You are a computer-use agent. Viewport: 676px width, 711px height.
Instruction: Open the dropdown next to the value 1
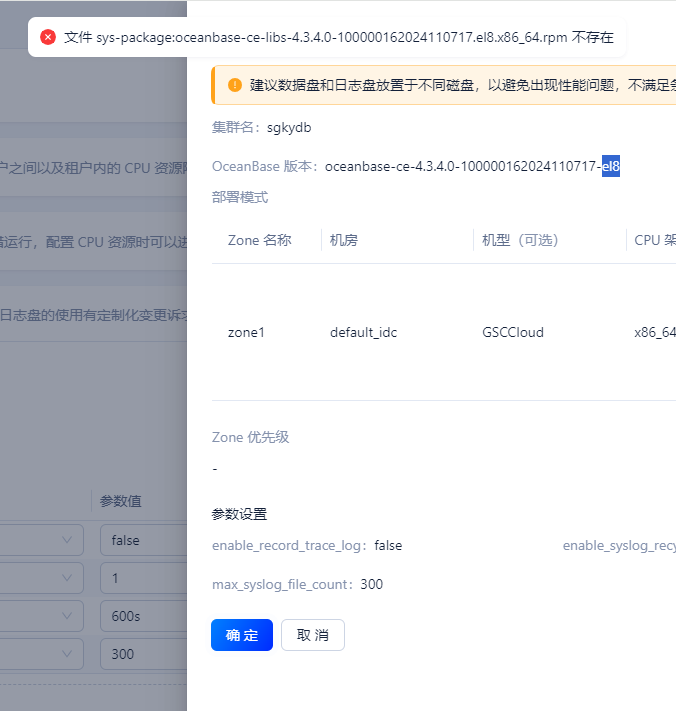[x=67, y=578]
